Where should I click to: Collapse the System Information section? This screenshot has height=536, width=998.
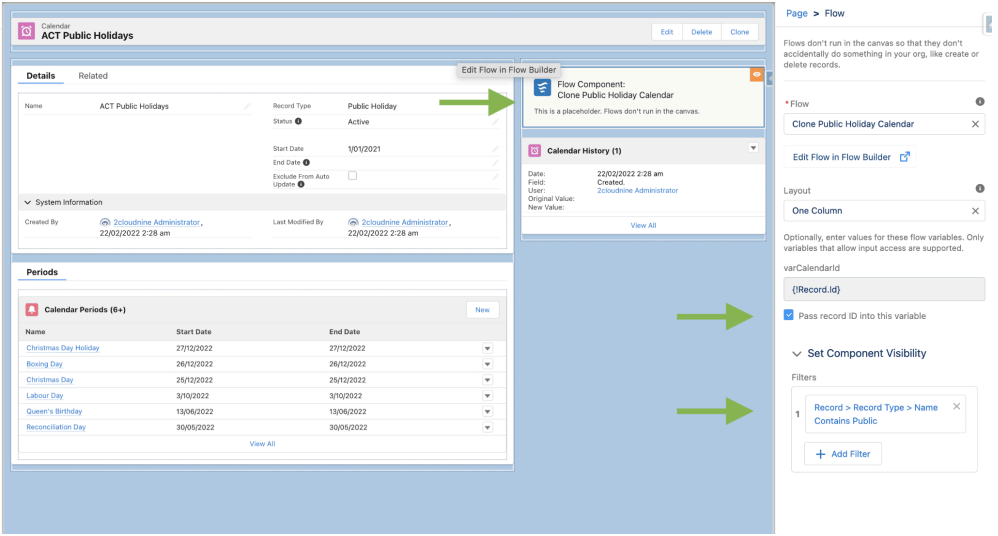click(27, 202)
